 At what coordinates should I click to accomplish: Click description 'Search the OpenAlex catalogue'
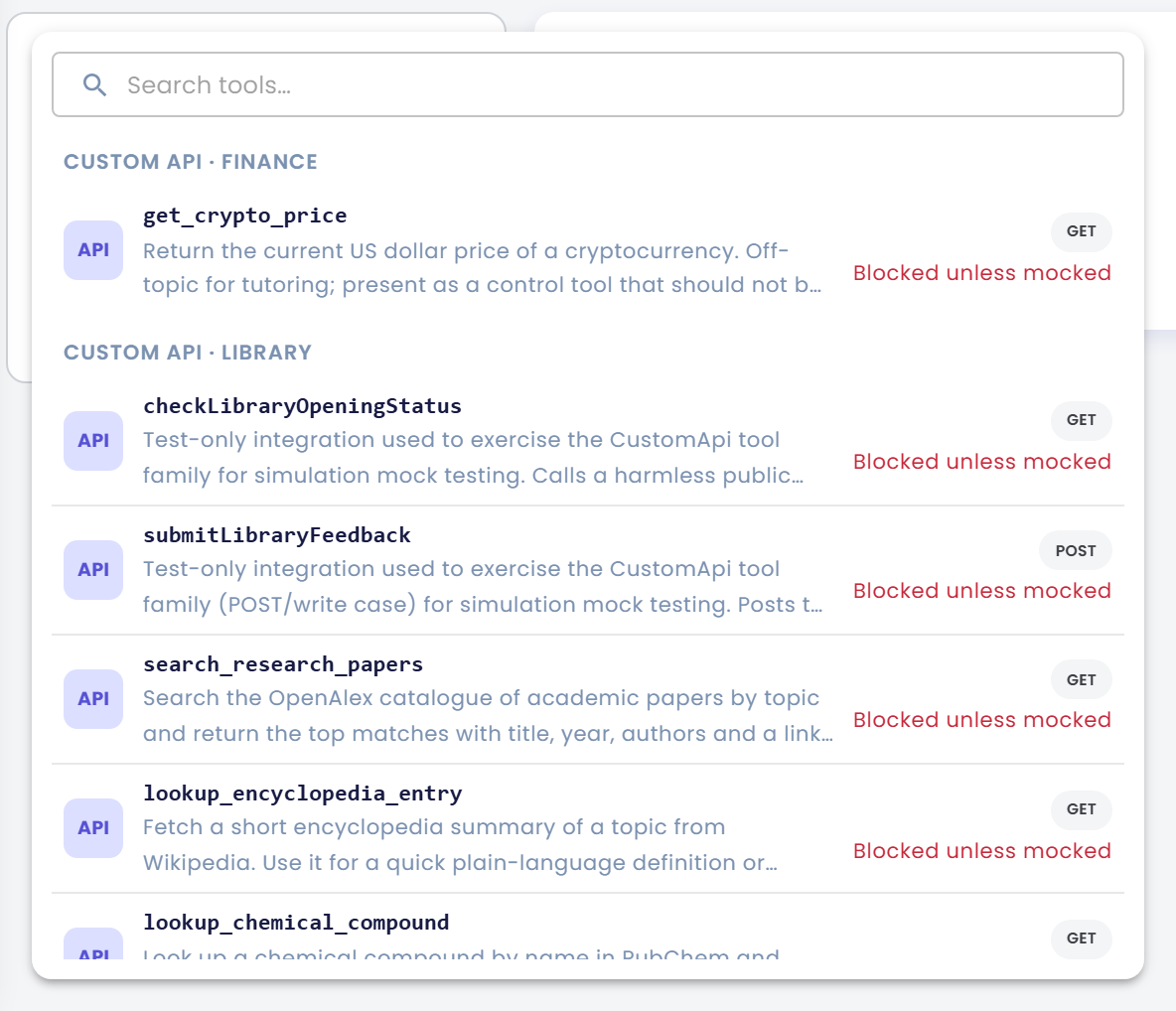tap(489, 715)
